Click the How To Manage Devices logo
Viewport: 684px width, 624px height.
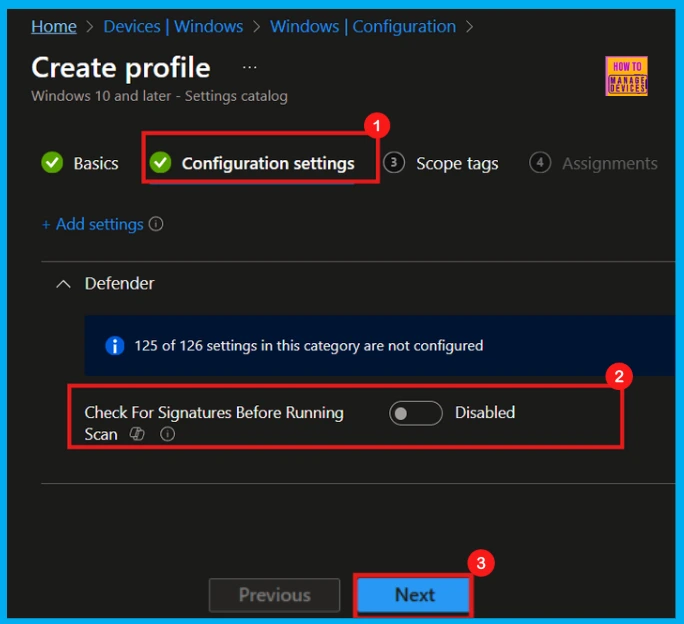point(626,76)
